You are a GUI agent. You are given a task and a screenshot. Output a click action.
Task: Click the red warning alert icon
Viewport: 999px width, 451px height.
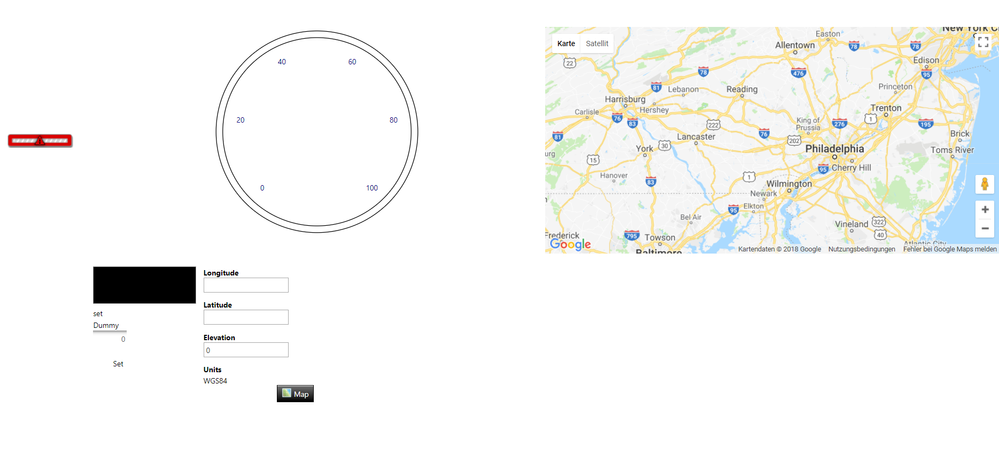(x=40, y=141)
